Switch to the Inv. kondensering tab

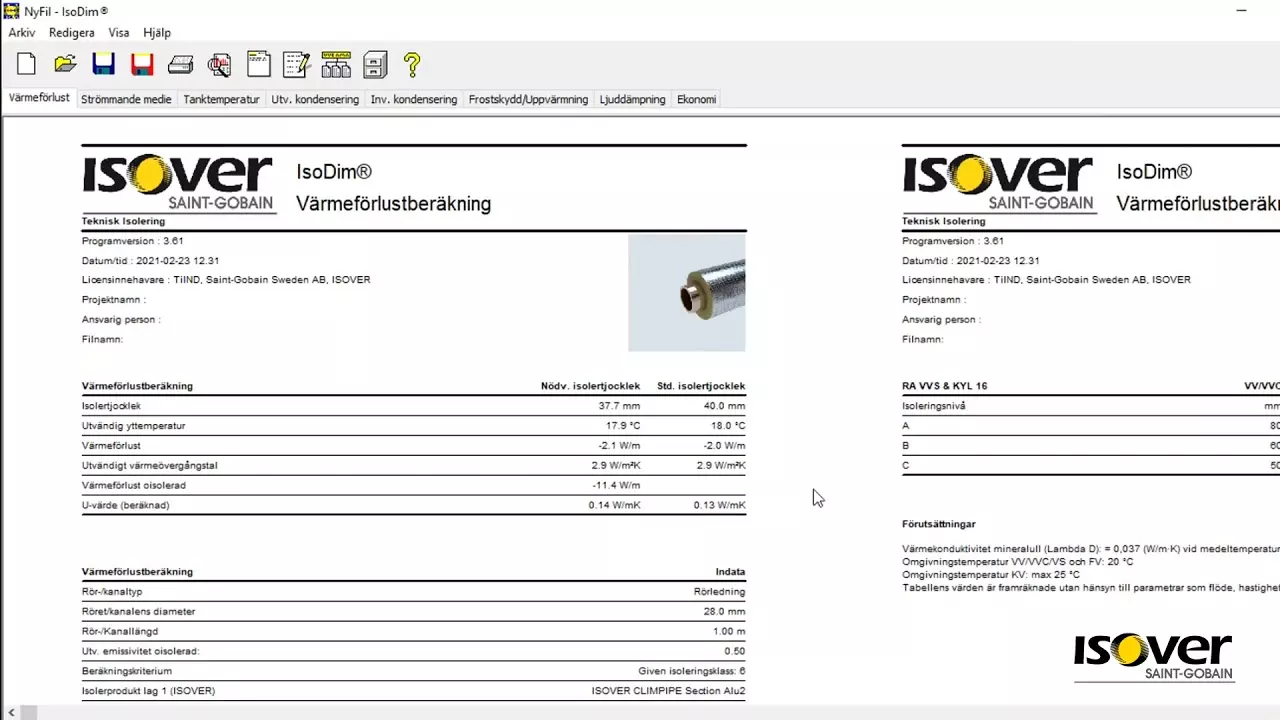click(x=414, y=99)
